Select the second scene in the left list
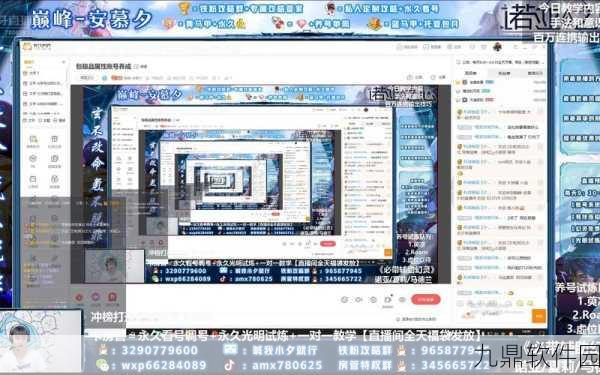The width and height of the screenshot is (600, 375). pos(44,83)
